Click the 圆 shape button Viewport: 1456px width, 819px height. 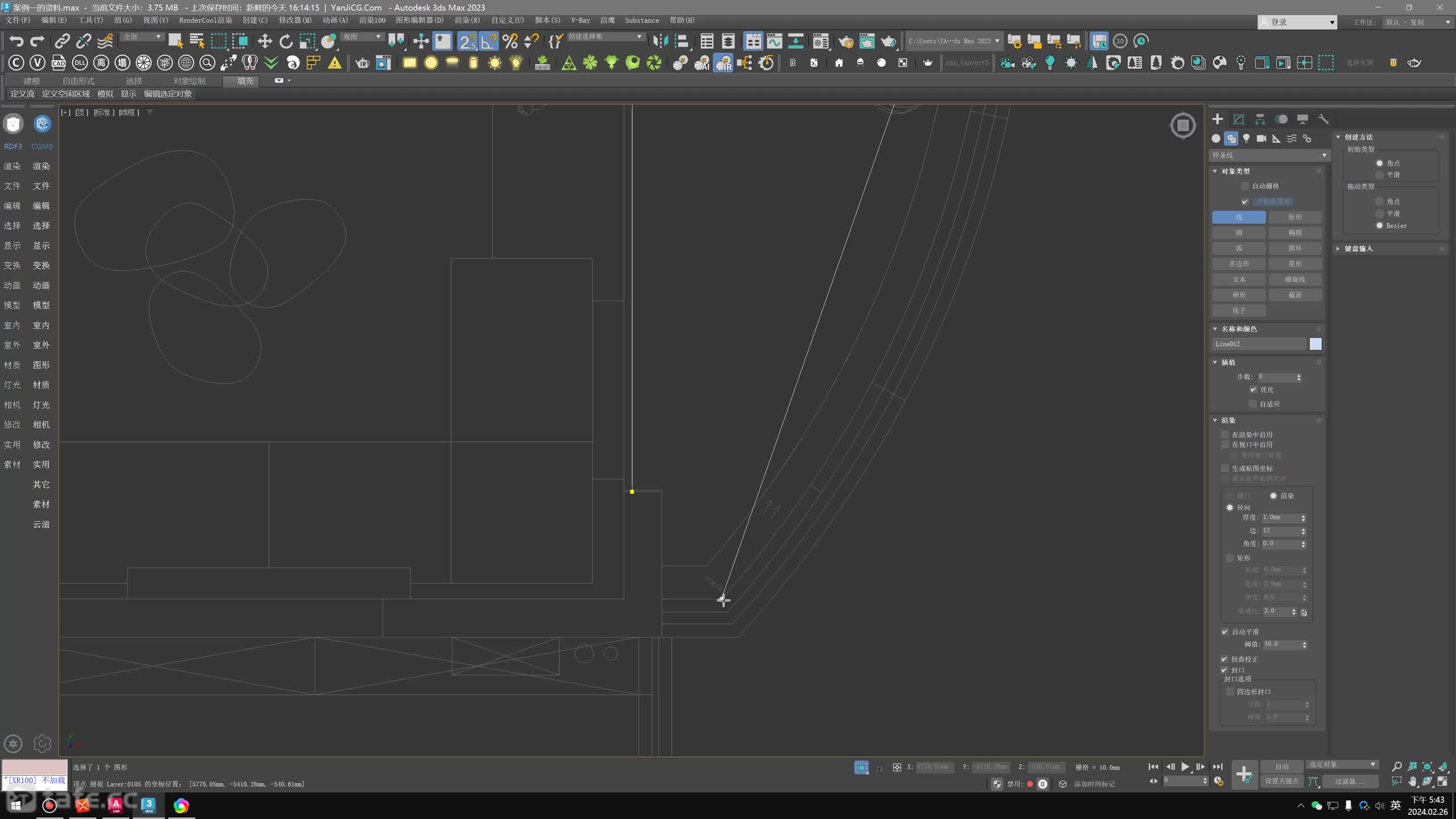click(1239, 233)
